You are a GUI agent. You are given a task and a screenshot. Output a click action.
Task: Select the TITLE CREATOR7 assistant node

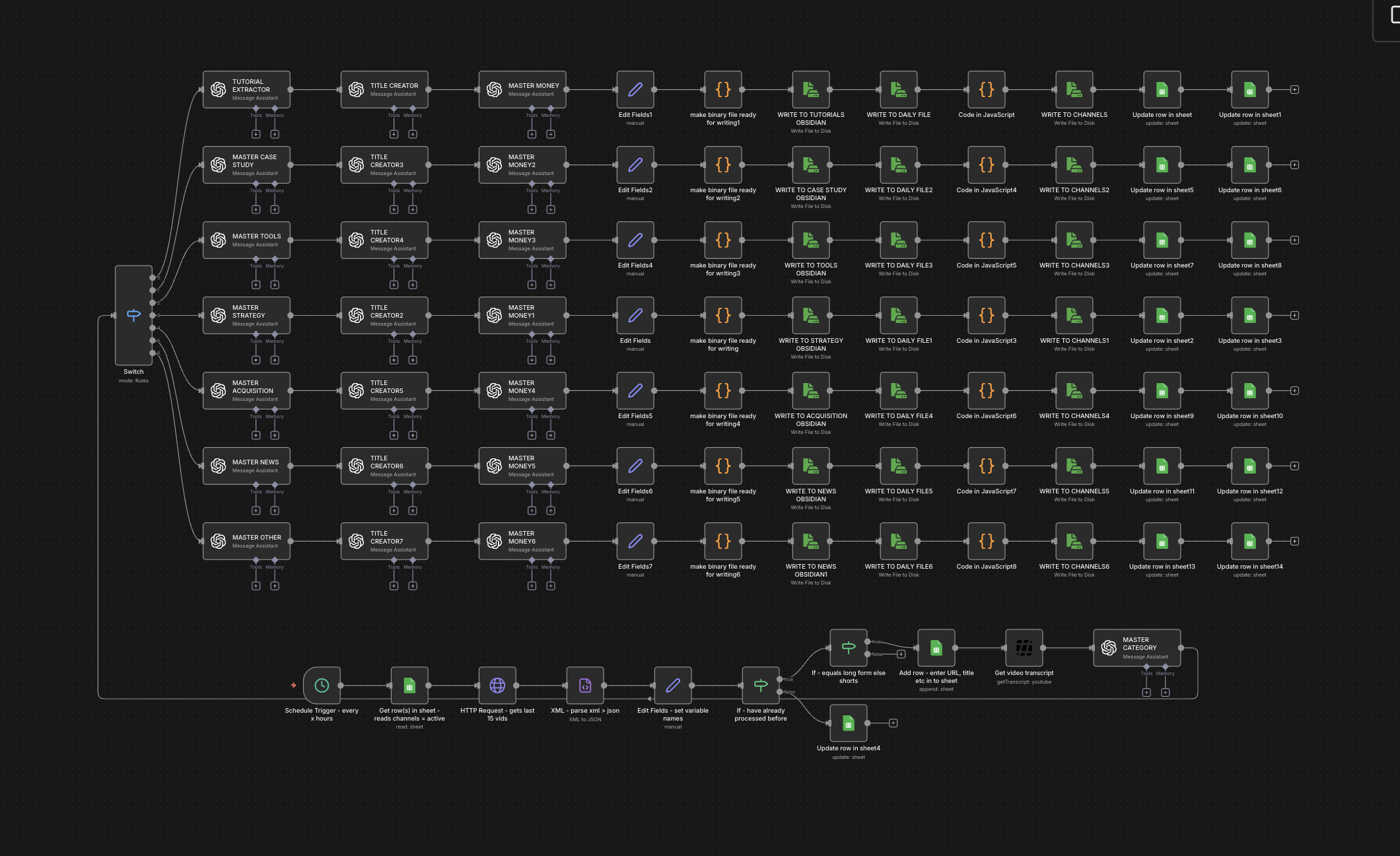pos(384,541)
